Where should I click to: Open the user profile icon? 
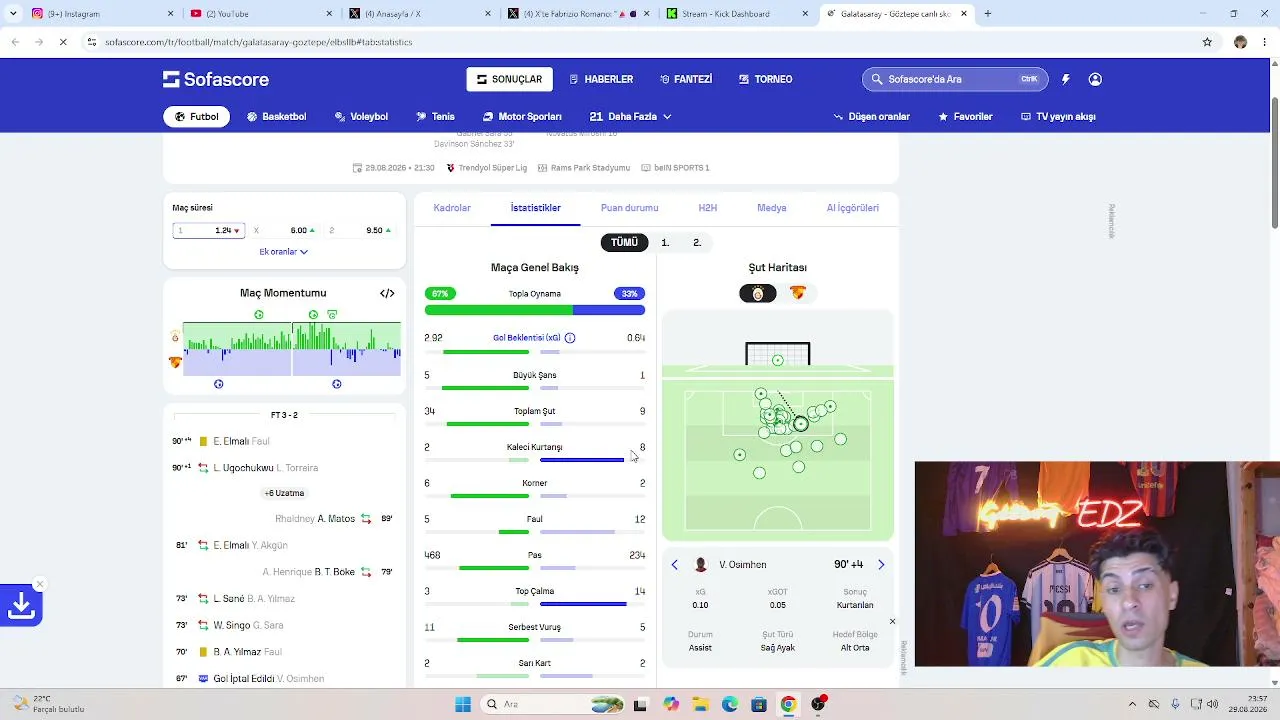click(1095, 79)
